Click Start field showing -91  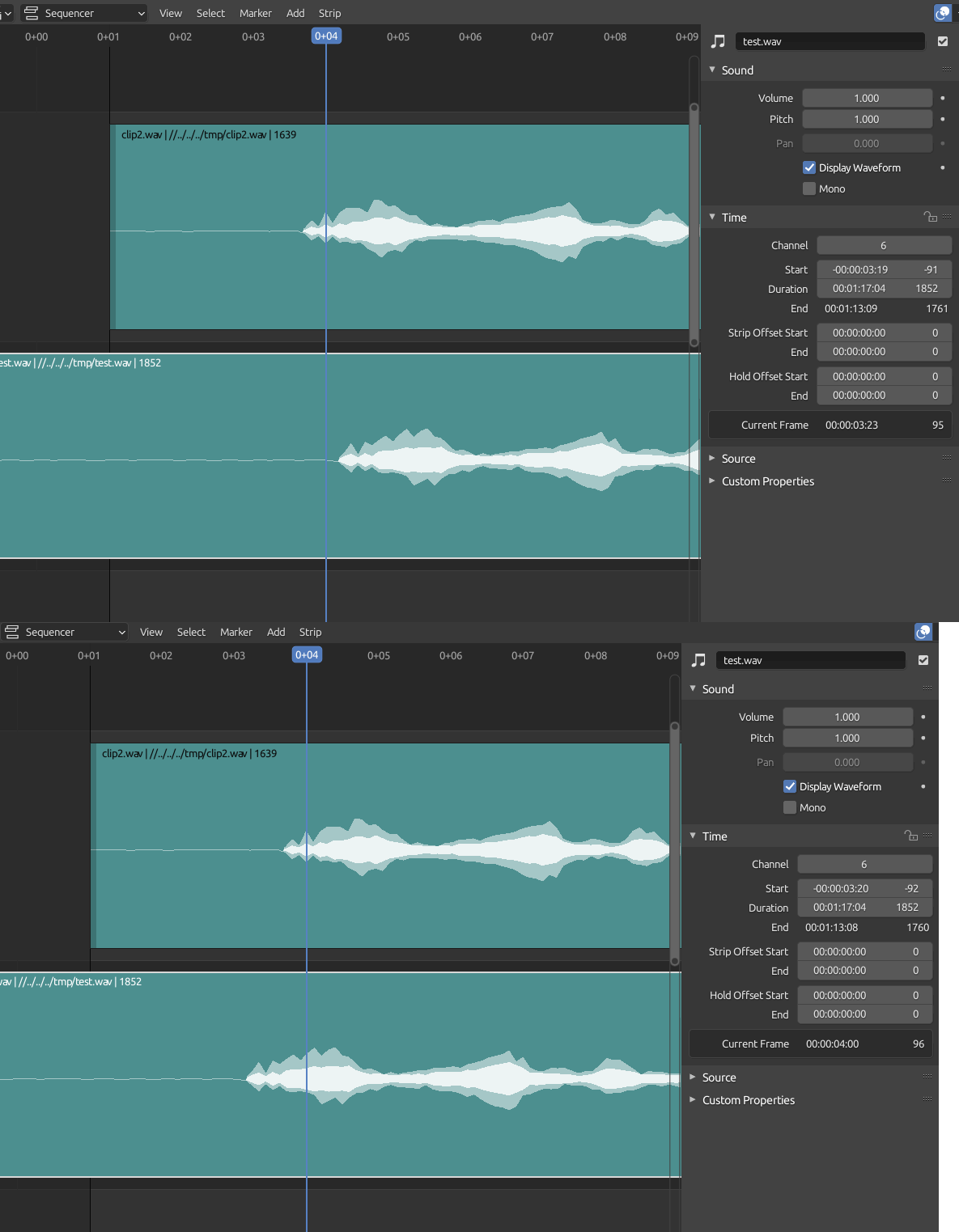(x=884, y=269)
